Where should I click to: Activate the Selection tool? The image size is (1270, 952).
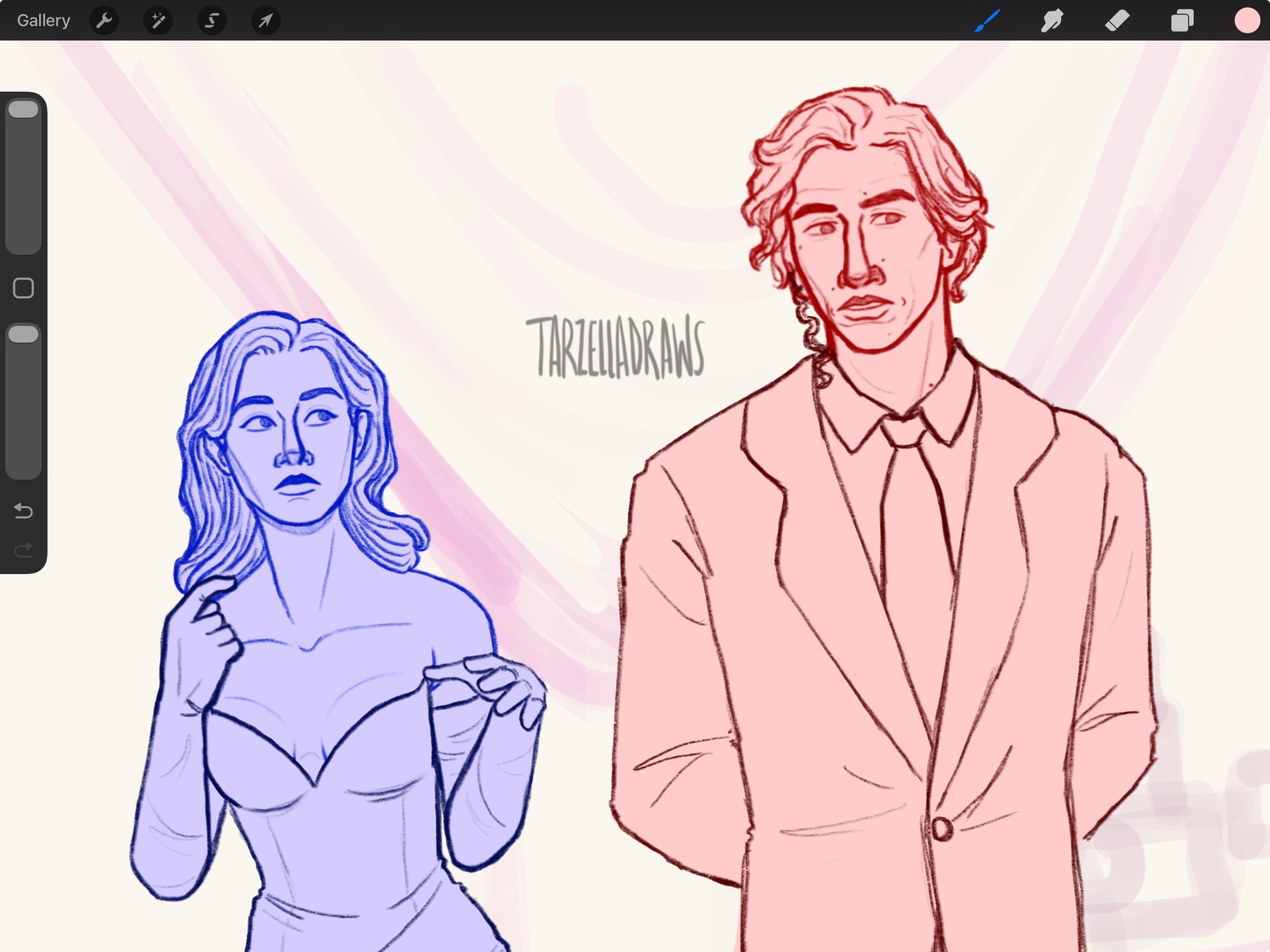coord(211,20)
